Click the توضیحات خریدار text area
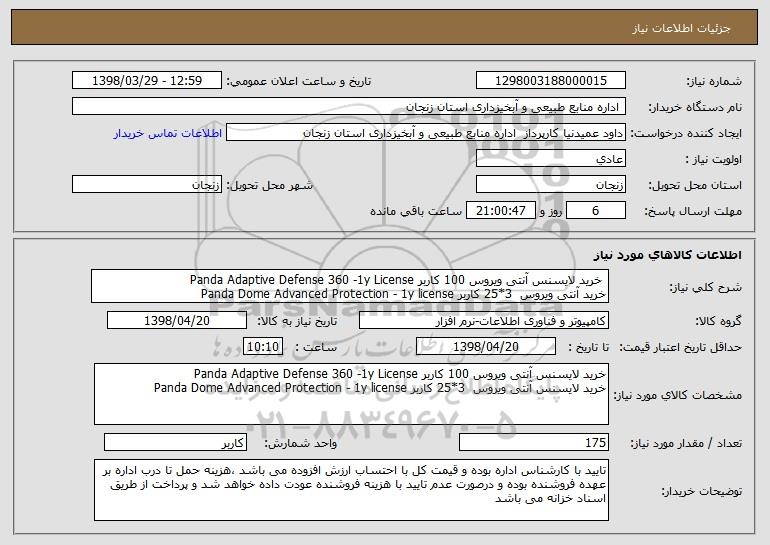Image resolution: width=770 pixels, height=545 pixels. [351, 490]
